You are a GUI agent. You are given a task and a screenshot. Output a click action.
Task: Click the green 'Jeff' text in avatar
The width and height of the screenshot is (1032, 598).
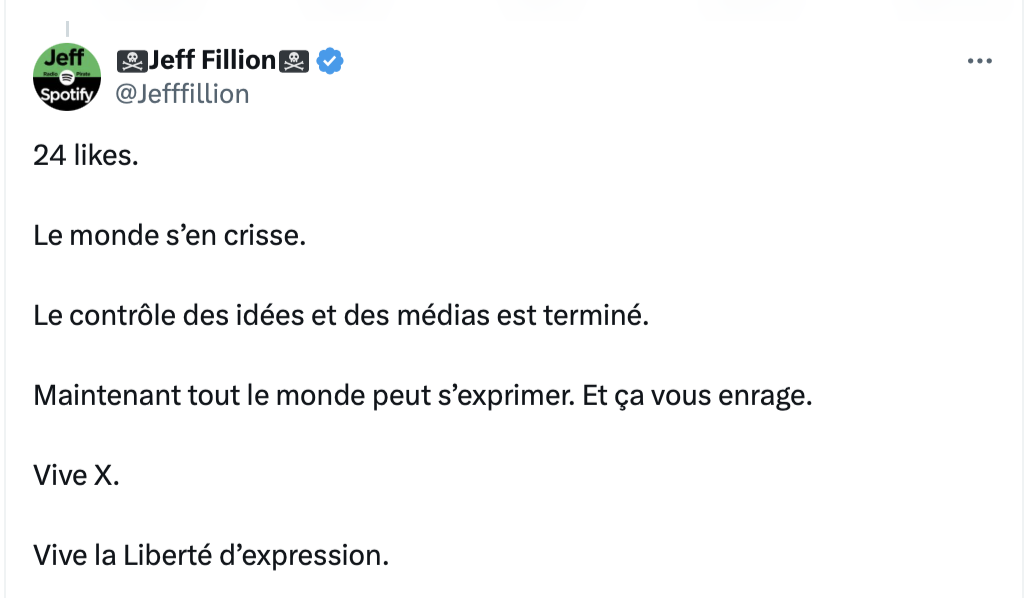click(x=64, y=58)
